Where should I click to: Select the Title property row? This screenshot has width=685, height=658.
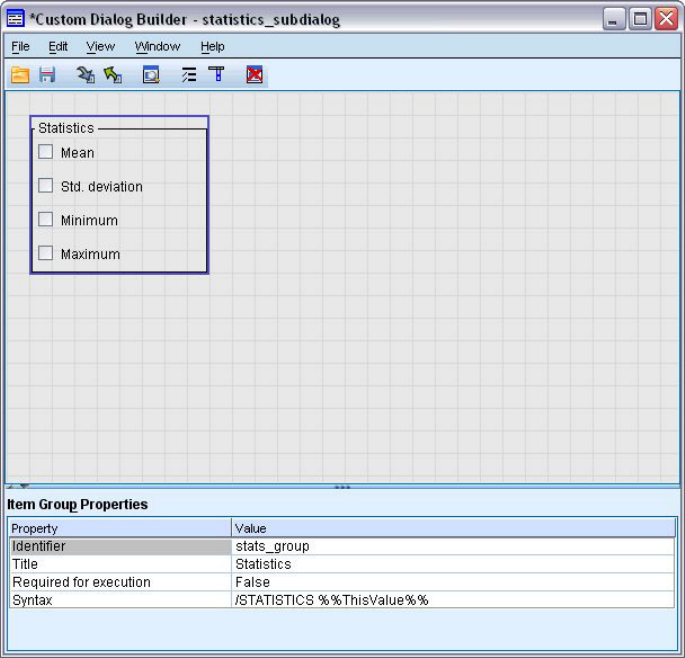[121, 564]
